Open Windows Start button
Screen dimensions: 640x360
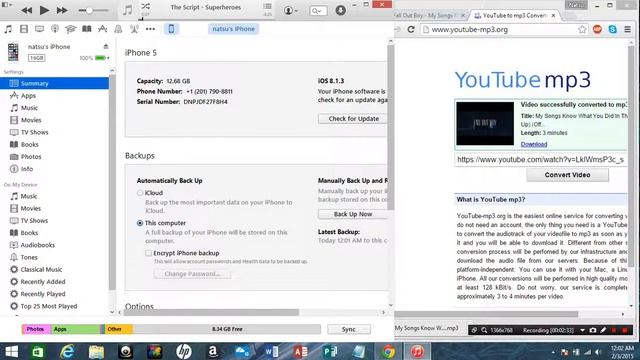[x=11, y=351]
